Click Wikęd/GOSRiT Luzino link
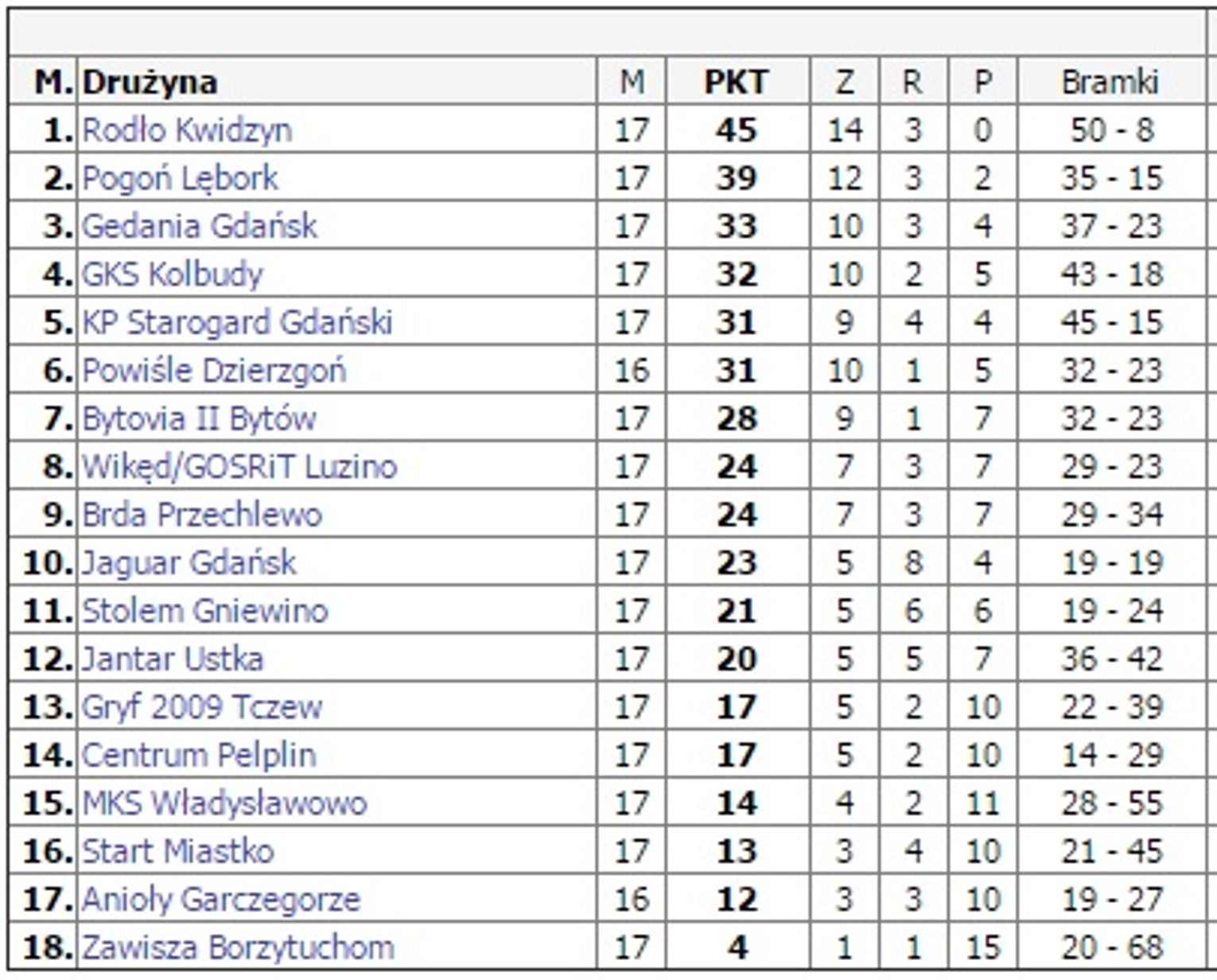This screenshot has width=1217, height=980. [x=239, y=467]
